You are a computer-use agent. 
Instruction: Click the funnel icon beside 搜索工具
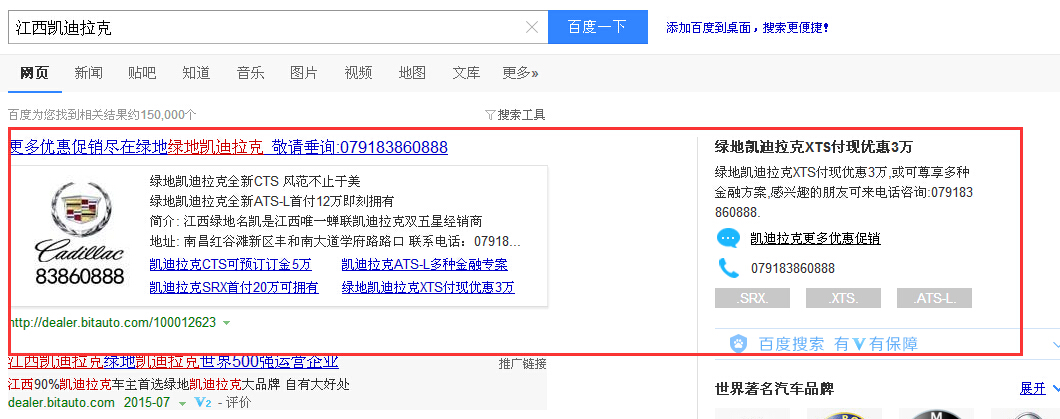pyautogui.click(x=491, y=115)
